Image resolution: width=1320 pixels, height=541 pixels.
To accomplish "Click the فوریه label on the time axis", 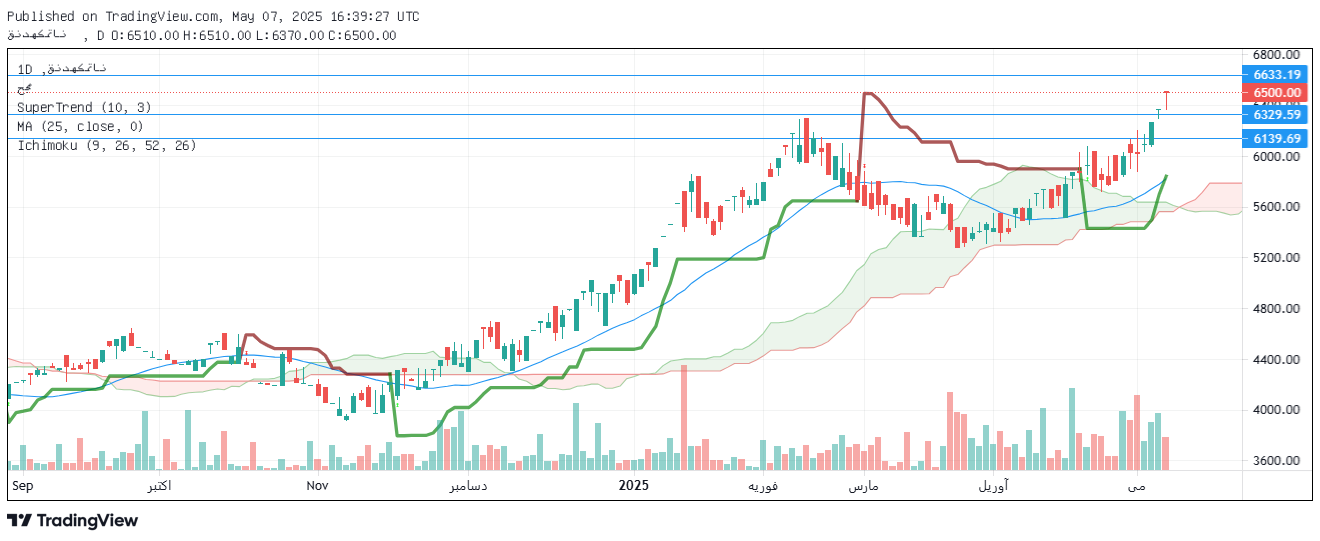I will pyautogui.click(x=764, y=485).
